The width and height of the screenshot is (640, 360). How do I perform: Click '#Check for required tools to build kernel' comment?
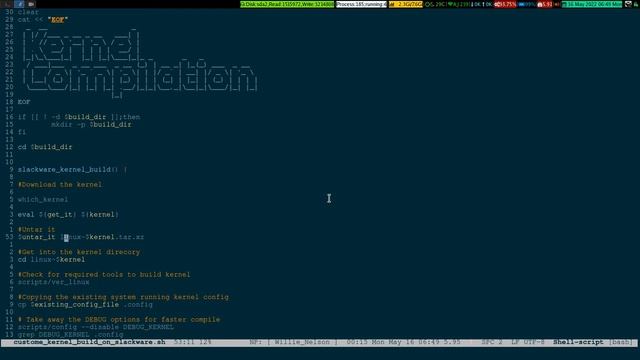coord(104,275)
